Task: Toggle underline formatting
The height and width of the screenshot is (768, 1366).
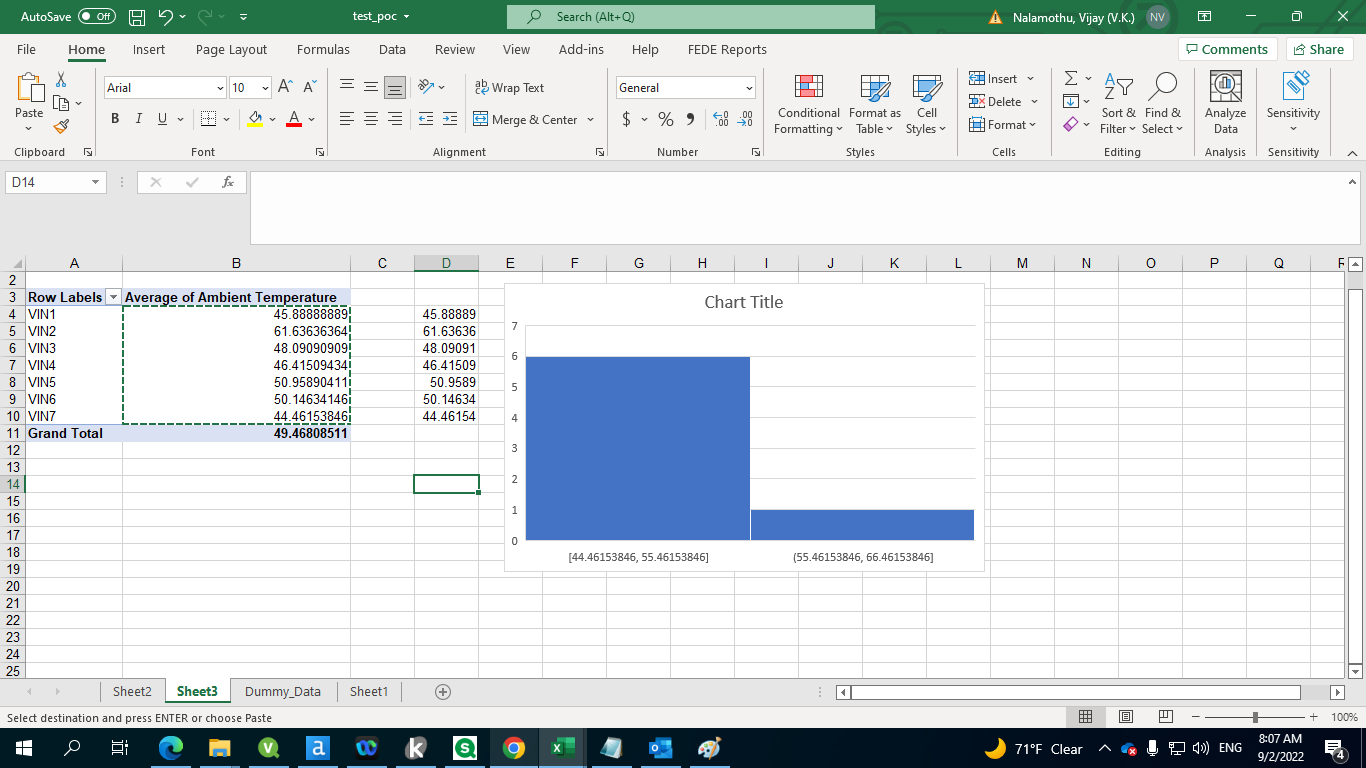Action: coord(160,118)
